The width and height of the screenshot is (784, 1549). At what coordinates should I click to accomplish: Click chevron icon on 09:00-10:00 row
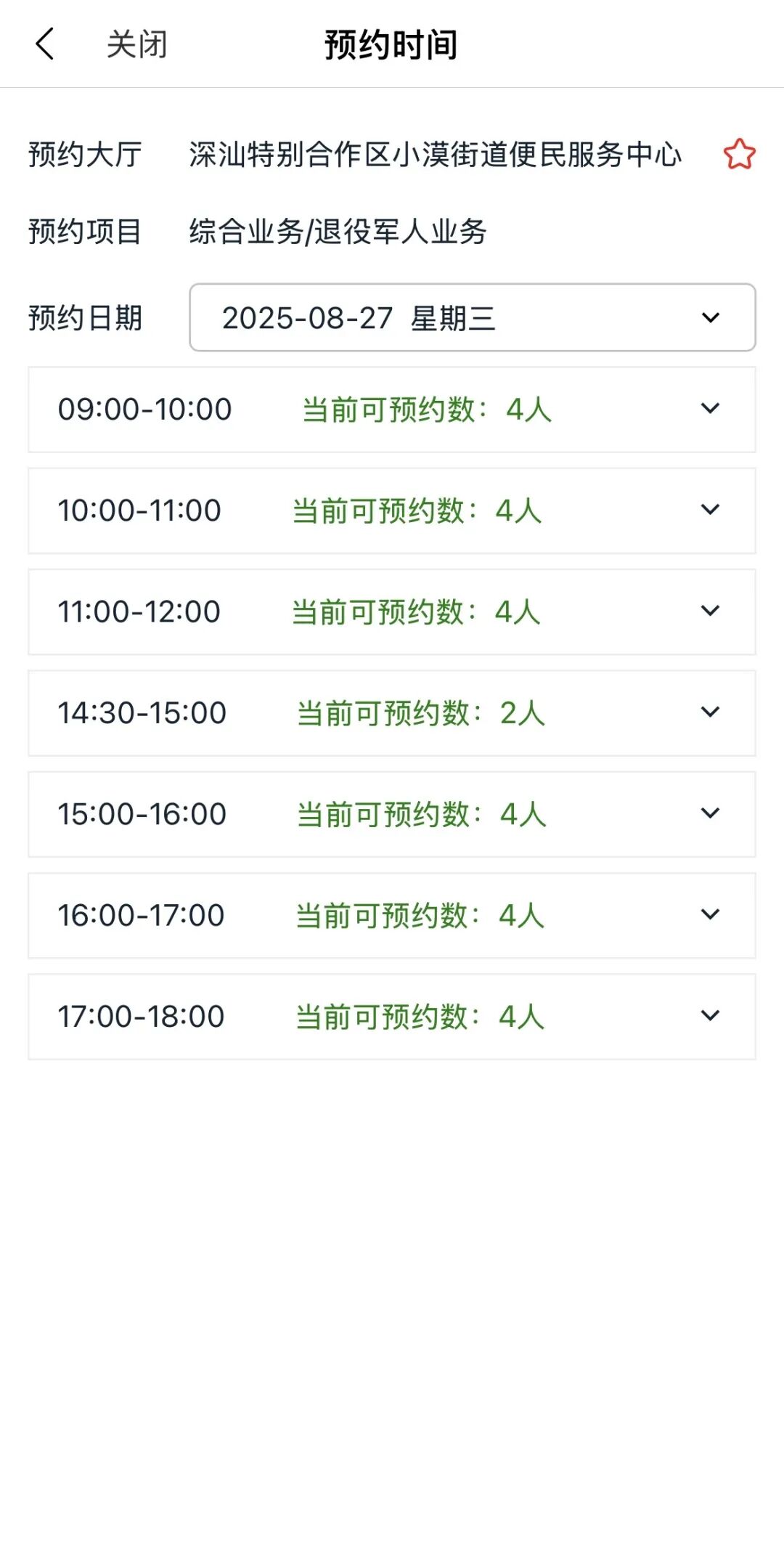pos(710,409)
